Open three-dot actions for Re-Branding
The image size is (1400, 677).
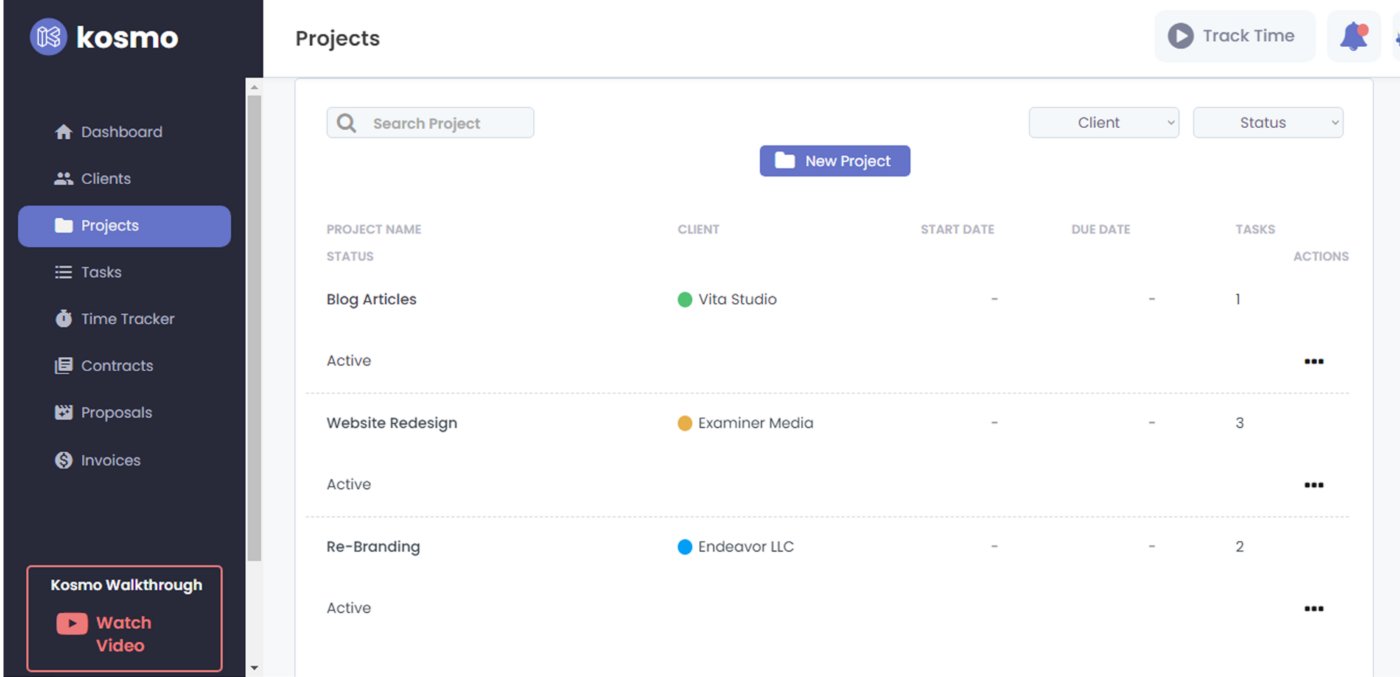[1313, 609]
